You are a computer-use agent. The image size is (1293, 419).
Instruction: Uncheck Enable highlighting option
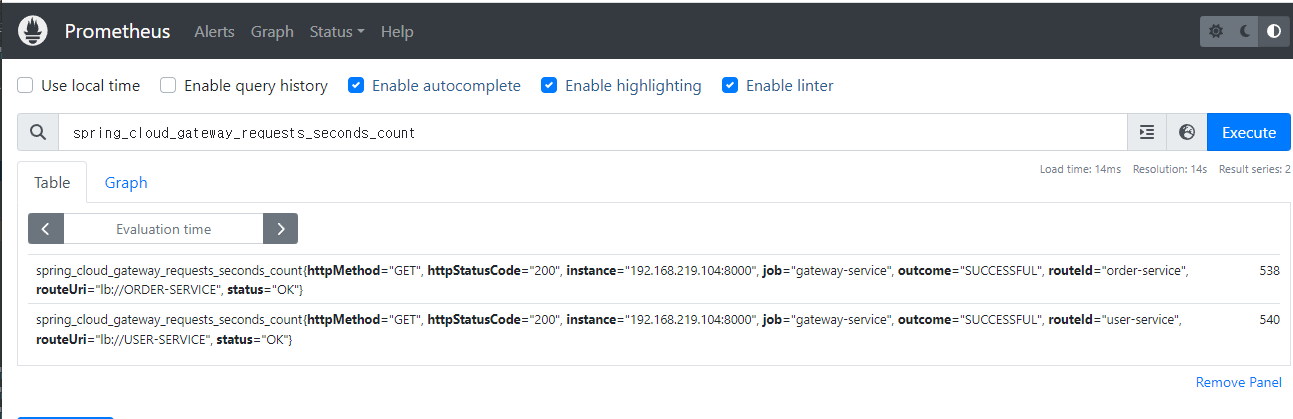(x=549, y=86)
